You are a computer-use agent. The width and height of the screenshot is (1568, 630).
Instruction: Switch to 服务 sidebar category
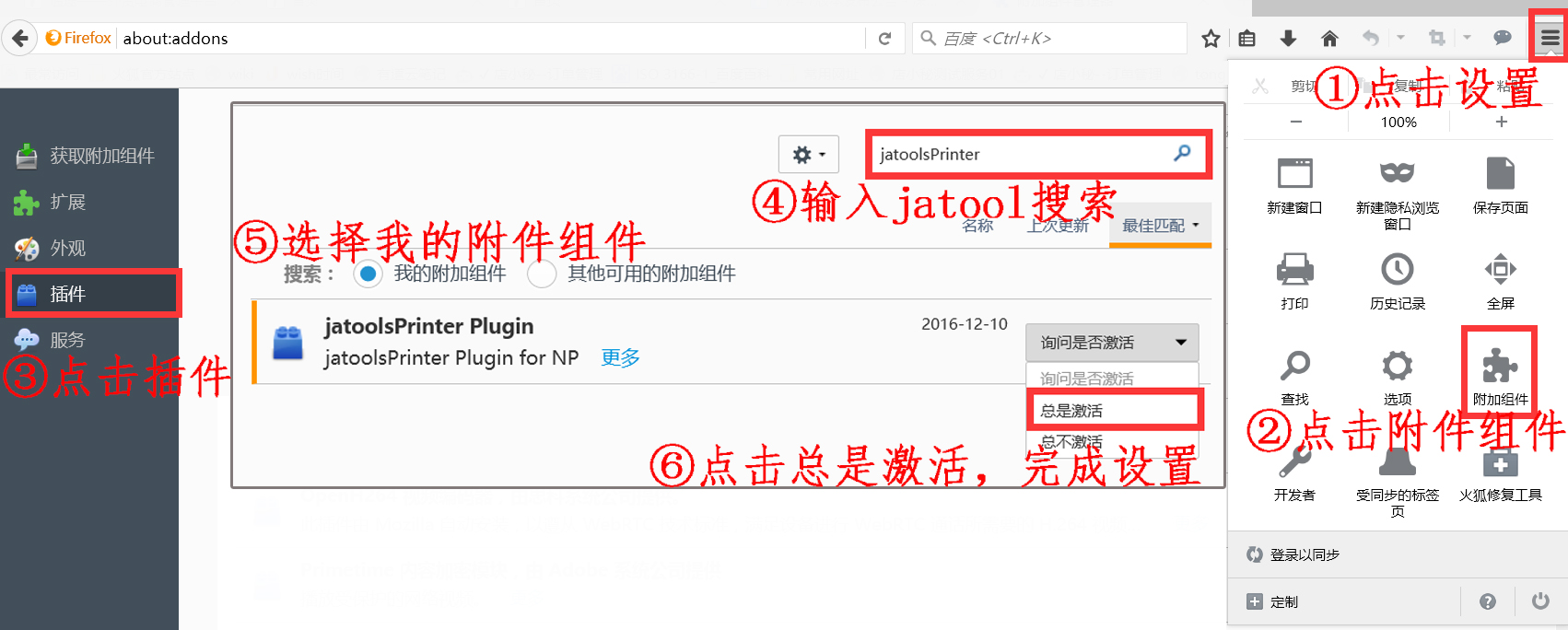[x=89, y=341]
